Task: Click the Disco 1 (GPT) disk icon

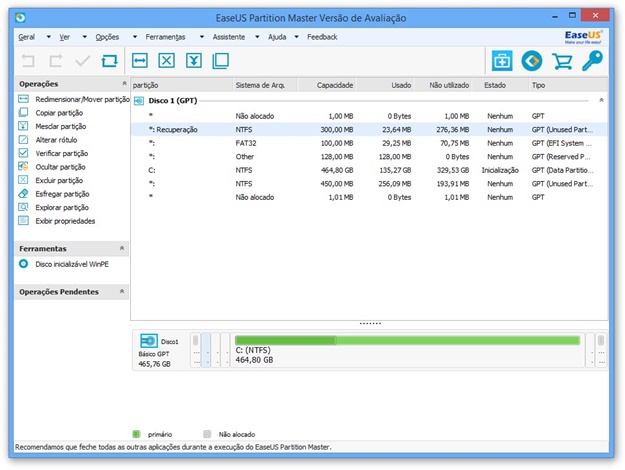Action: pos(139,101)
